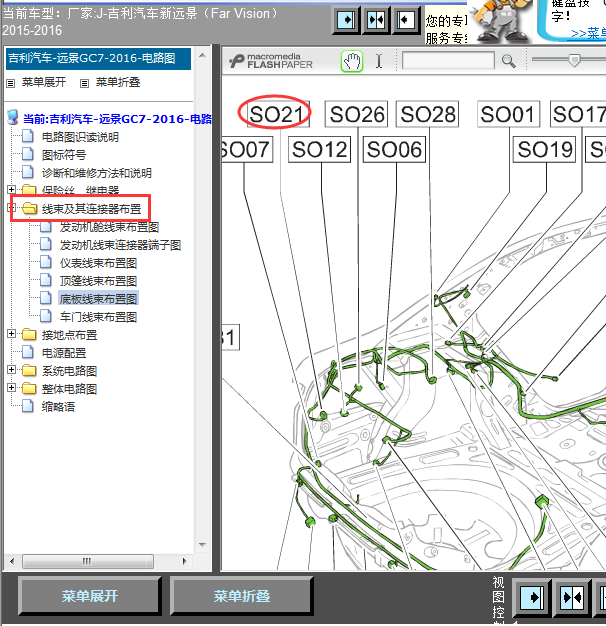
Task: Click the computer icon at tree root
Action: [13, 118]
